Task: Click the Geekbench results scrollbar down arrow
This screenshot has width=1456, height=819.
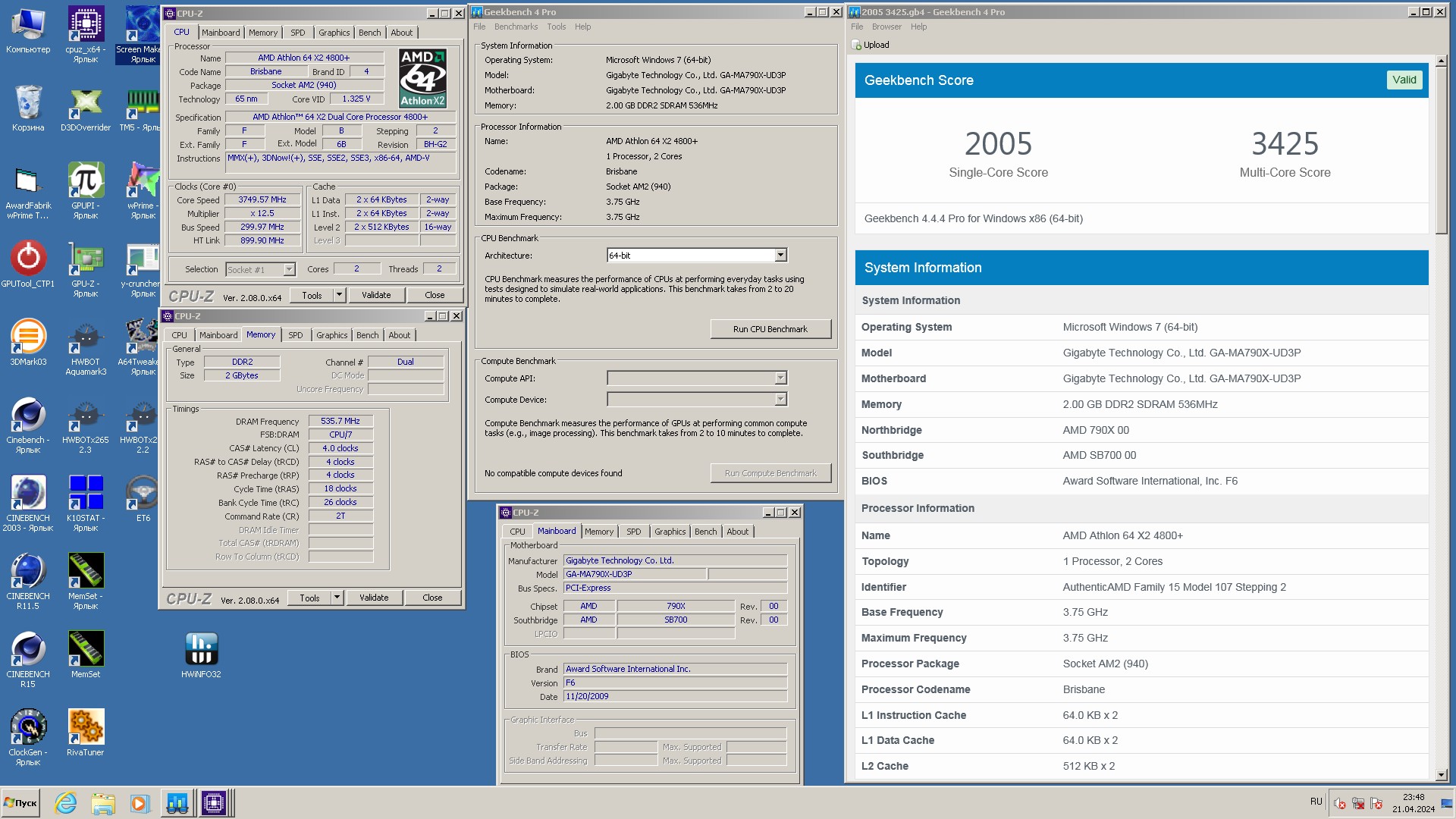Action: tap(1441, 775)
